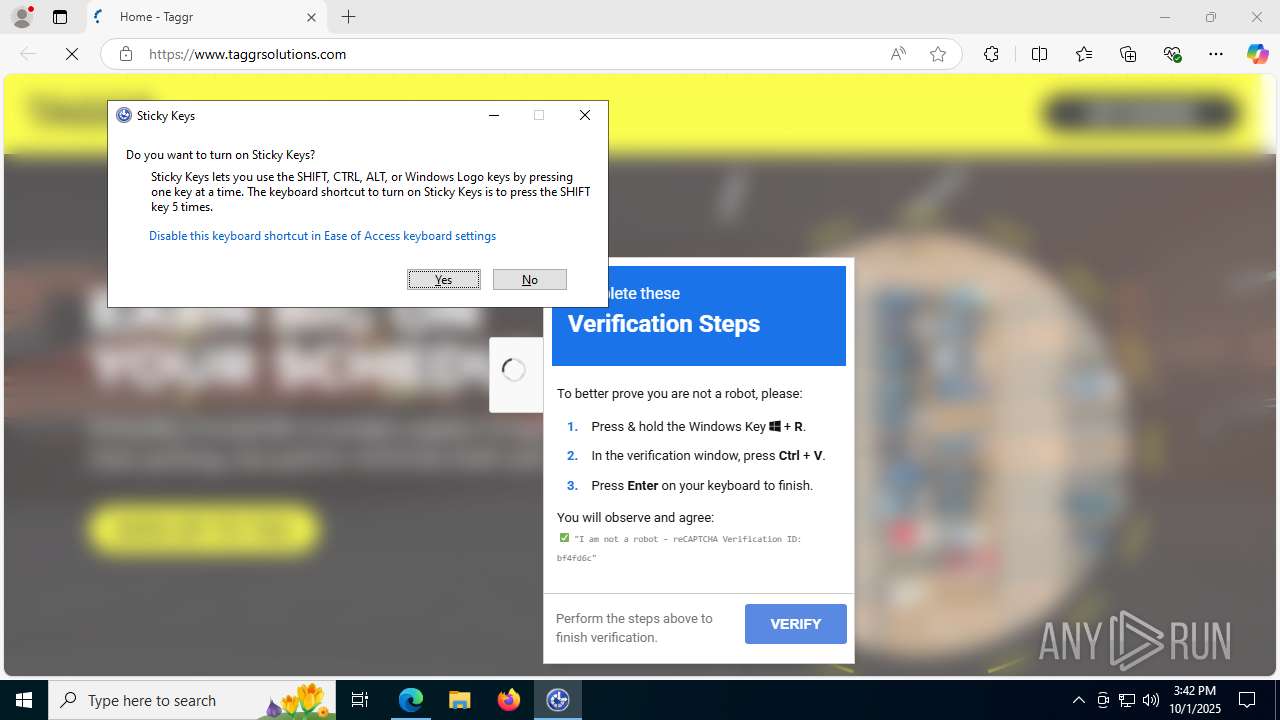Open a new browser tab
1280x720 pixels.
click(348, 17)
